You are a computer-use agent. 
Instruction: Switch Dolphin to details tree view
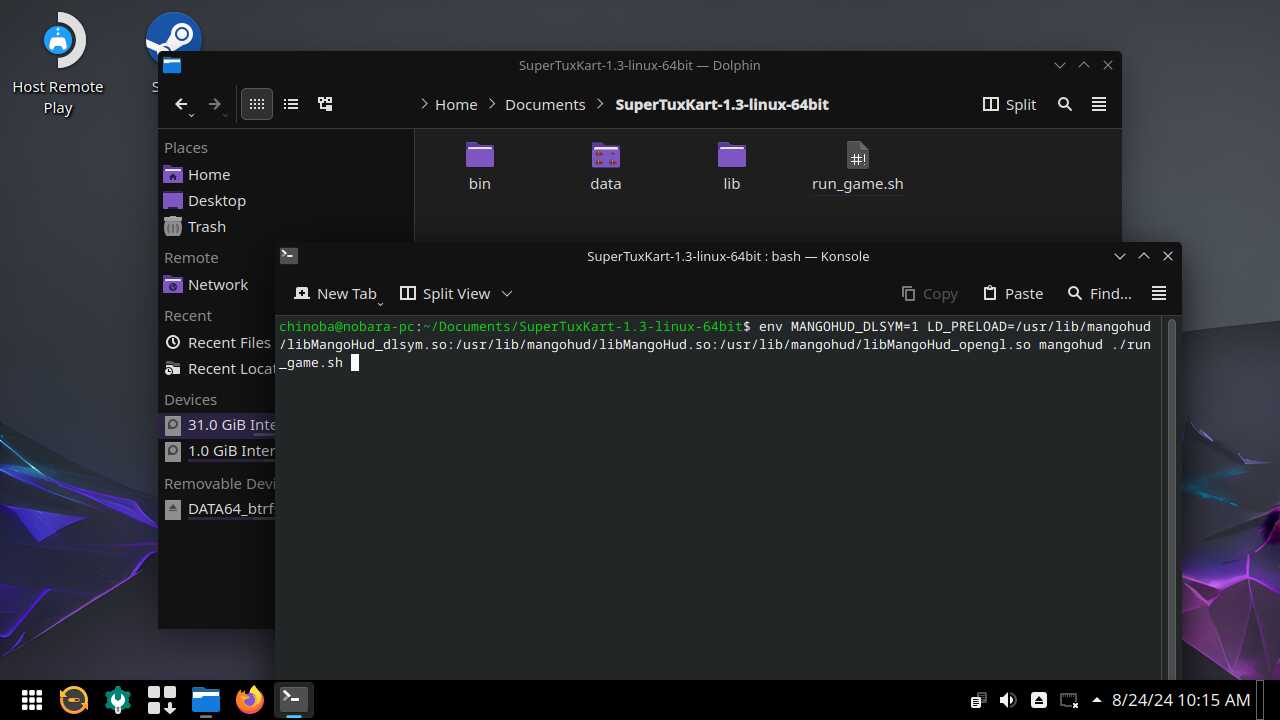(x=325, y=104)
